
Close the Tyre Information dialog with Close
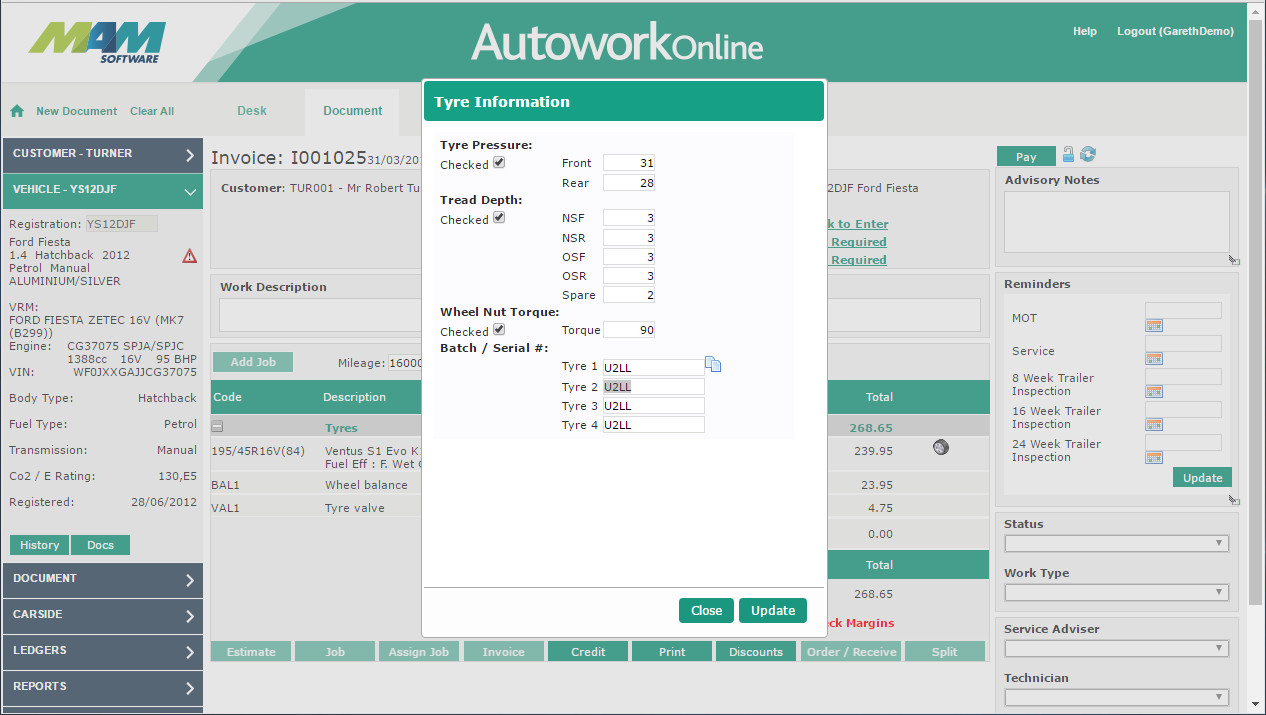click(x=706, y=611)
